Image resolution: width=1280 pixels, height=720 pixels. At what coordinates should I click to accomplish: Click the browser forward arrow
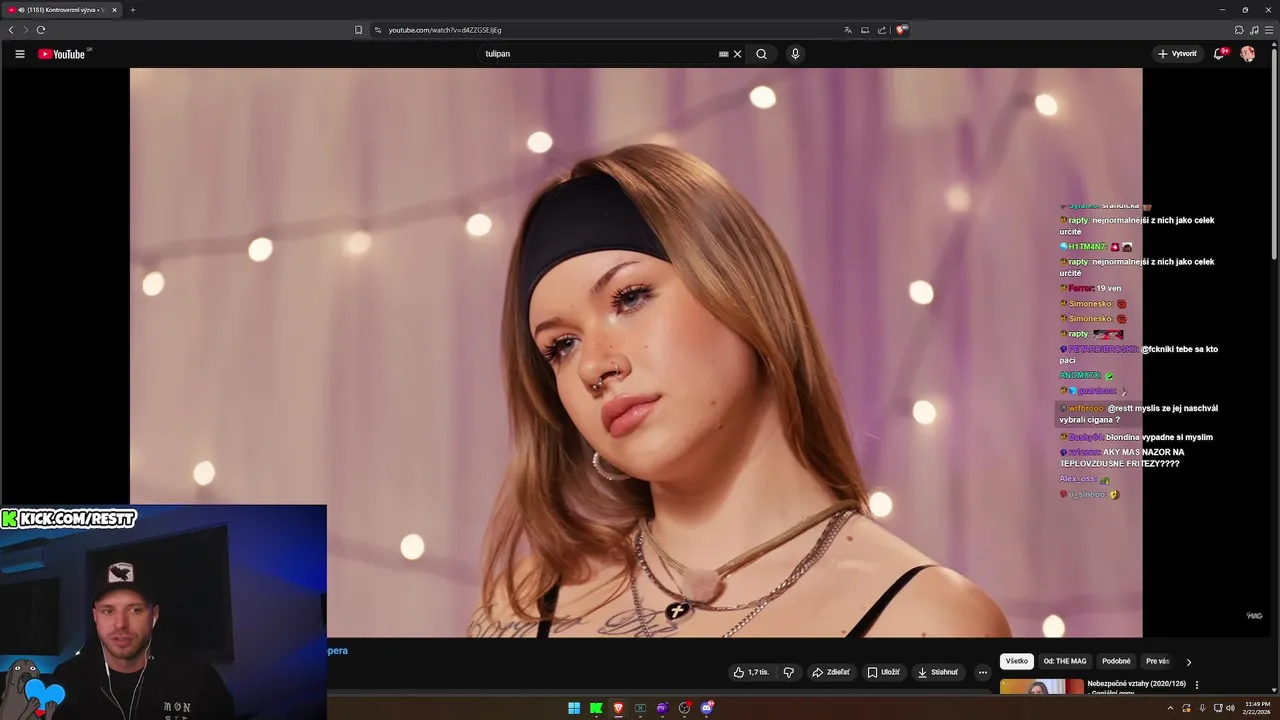click(x=25, y=30)
